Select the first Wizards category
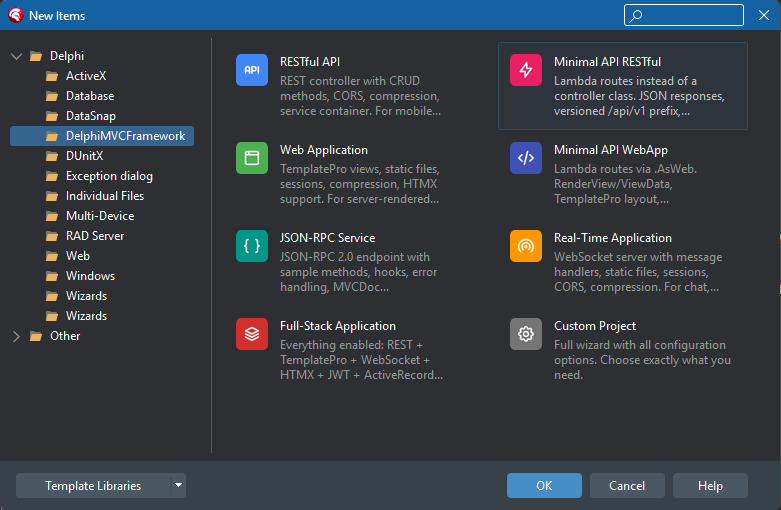This screenshot has width=781, height=510. click(86, 296)
